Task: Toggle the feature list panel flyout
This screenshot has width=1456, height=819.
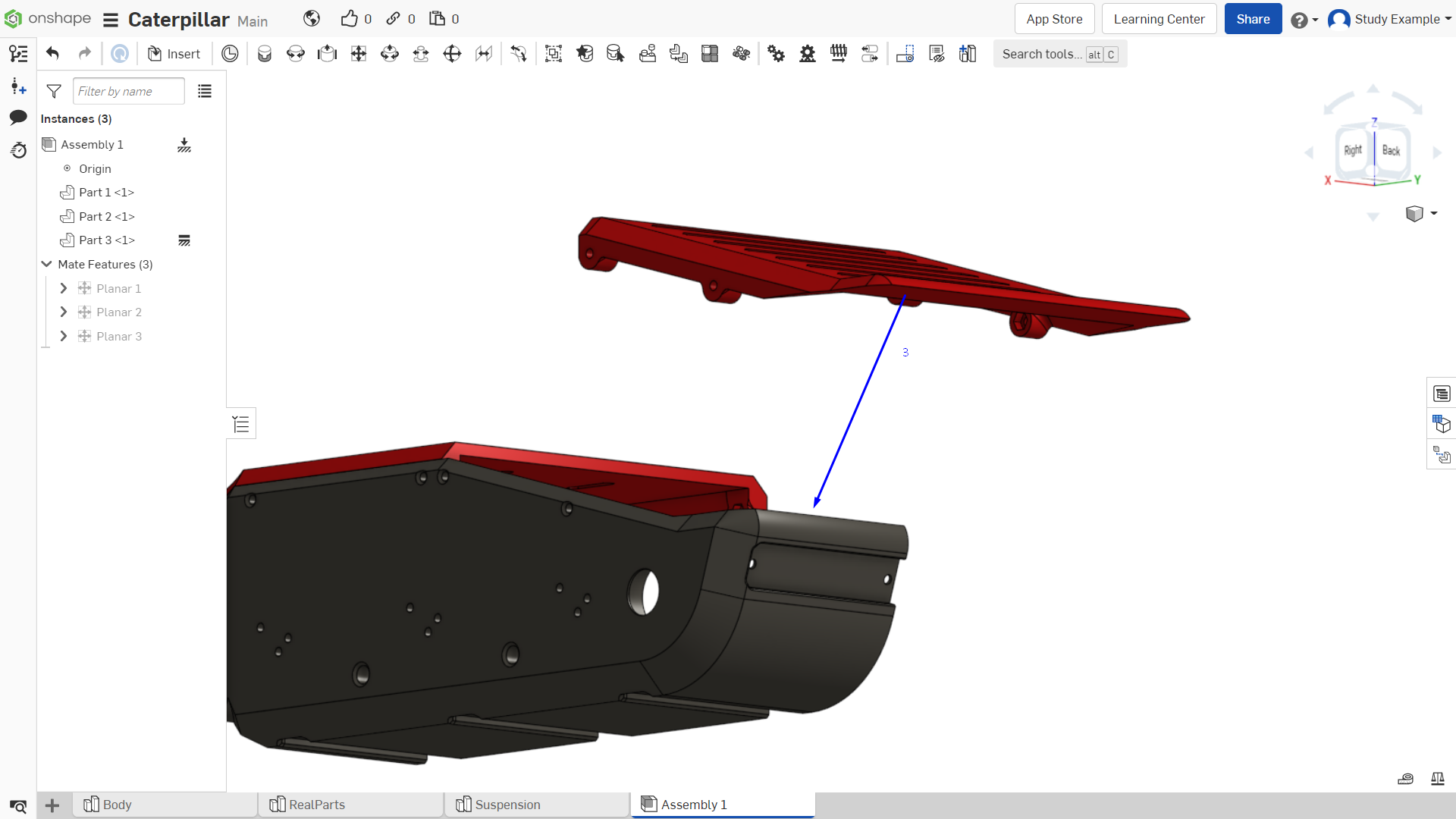Action: tap(241, 424)
